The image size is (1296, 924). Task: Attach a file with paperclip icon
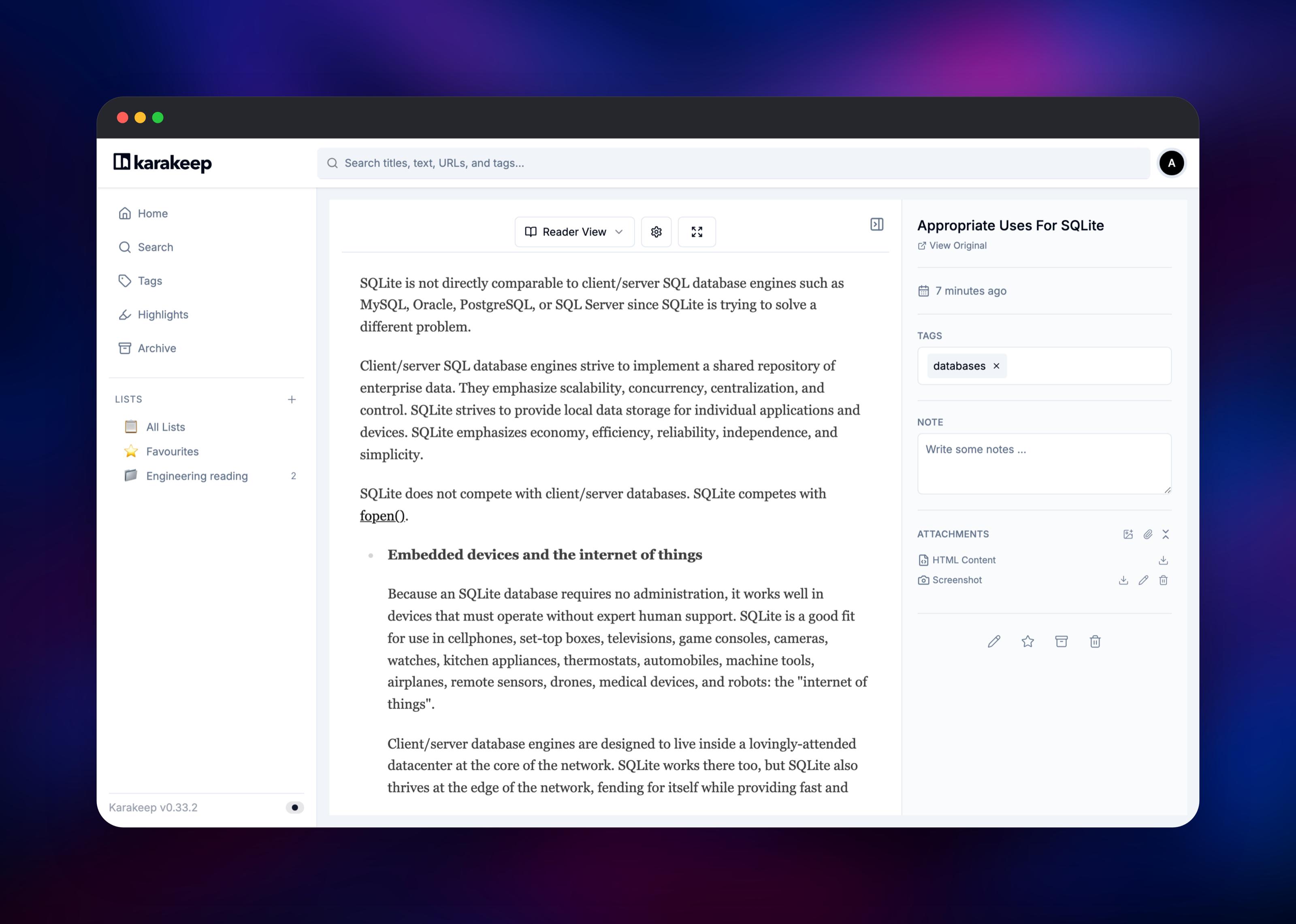tap(1147, 534)
